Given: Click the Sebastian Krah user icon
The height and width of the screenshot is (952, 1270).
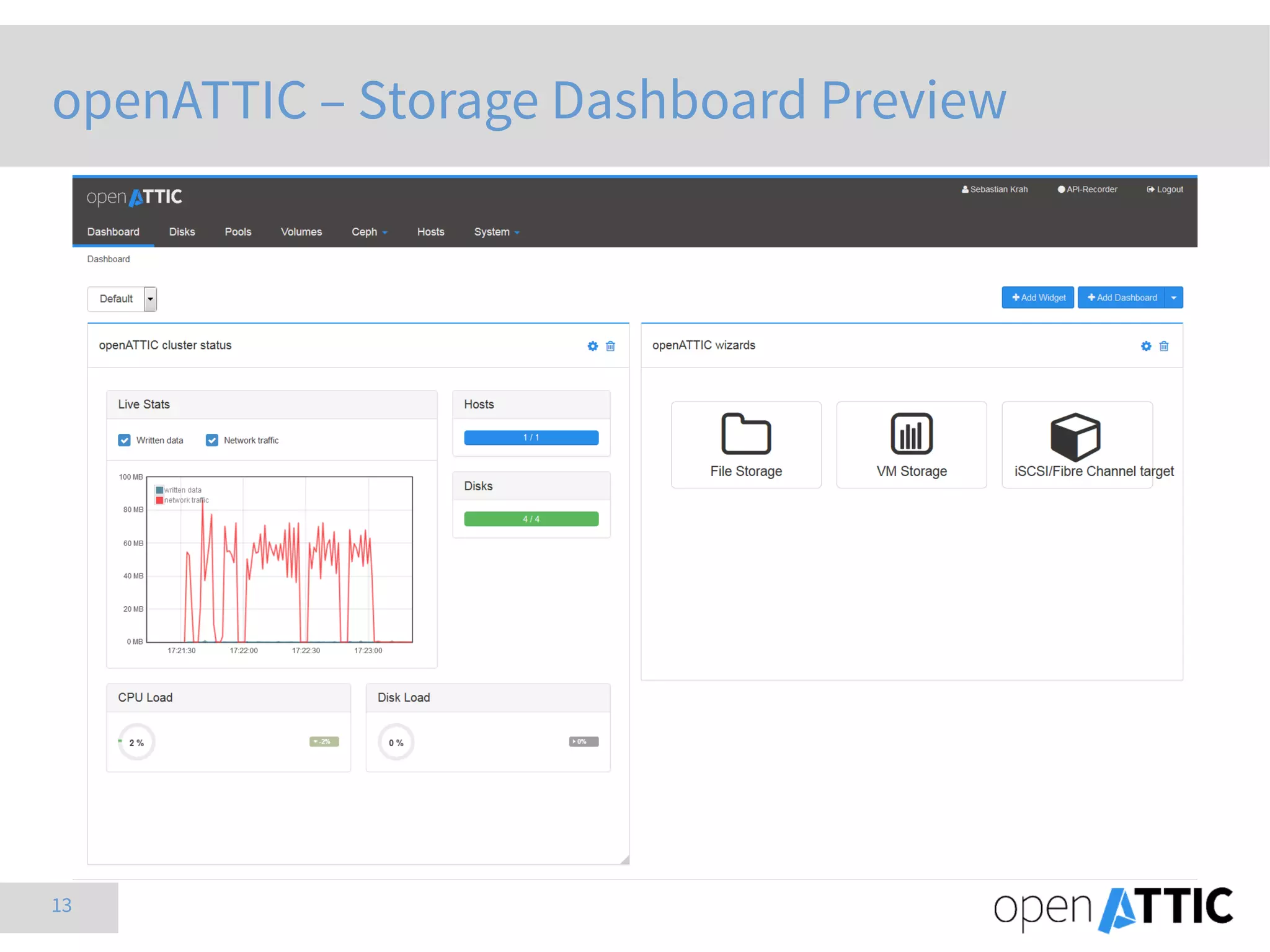Looking at the screenshot, I should coord(965,190).
